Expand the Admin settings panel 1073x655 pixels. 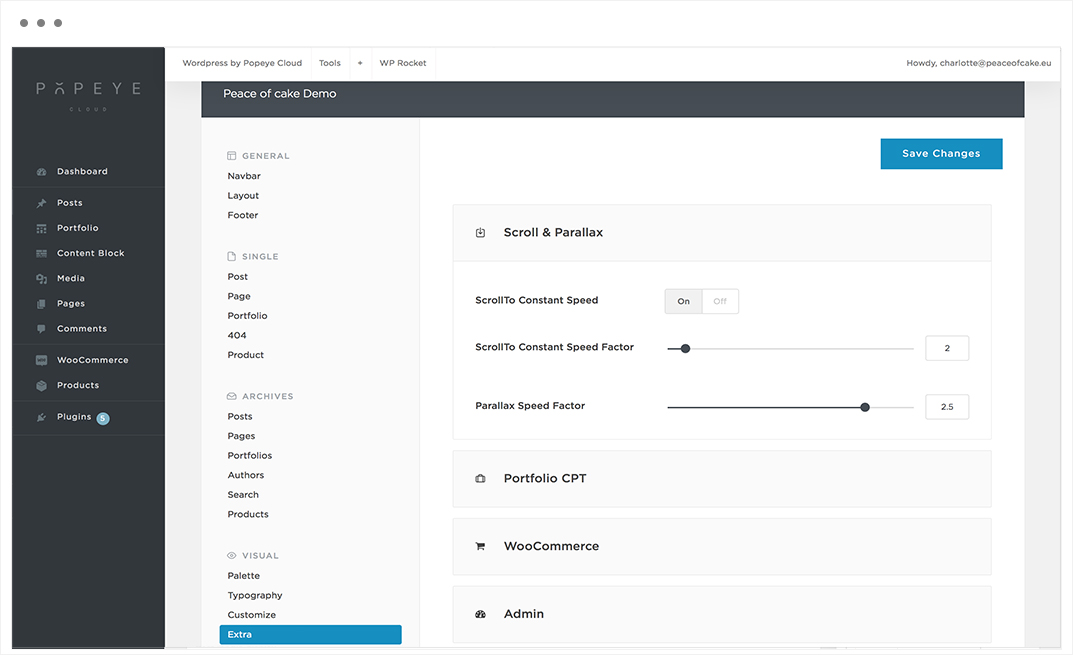click(x=722, y=614)
